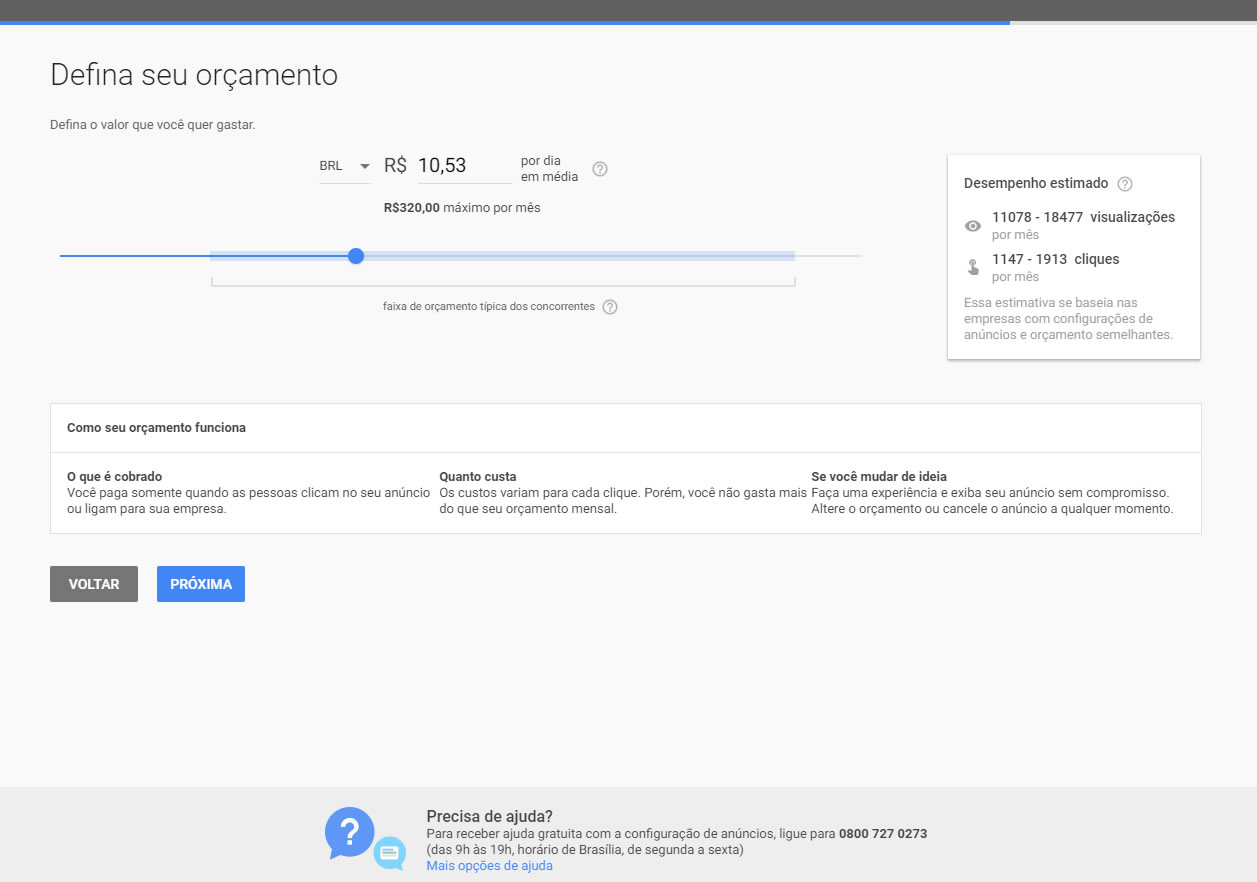The width and height of the screenshot is (1257, 882).
Task: Click the por dia em média label
Action: 550,169
